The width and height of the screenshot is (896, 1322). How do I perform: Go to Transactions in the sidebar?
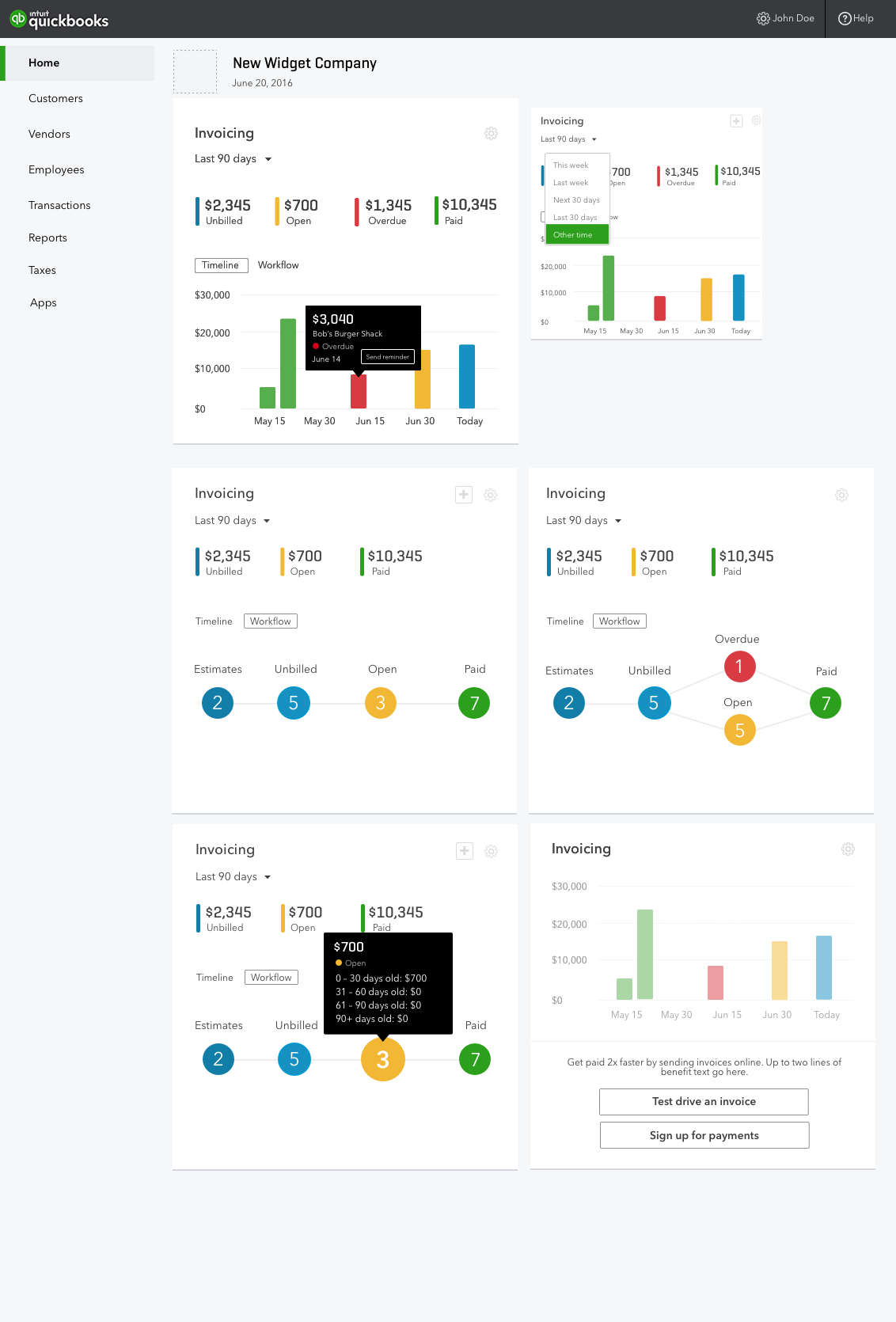[x=59, y=205]
